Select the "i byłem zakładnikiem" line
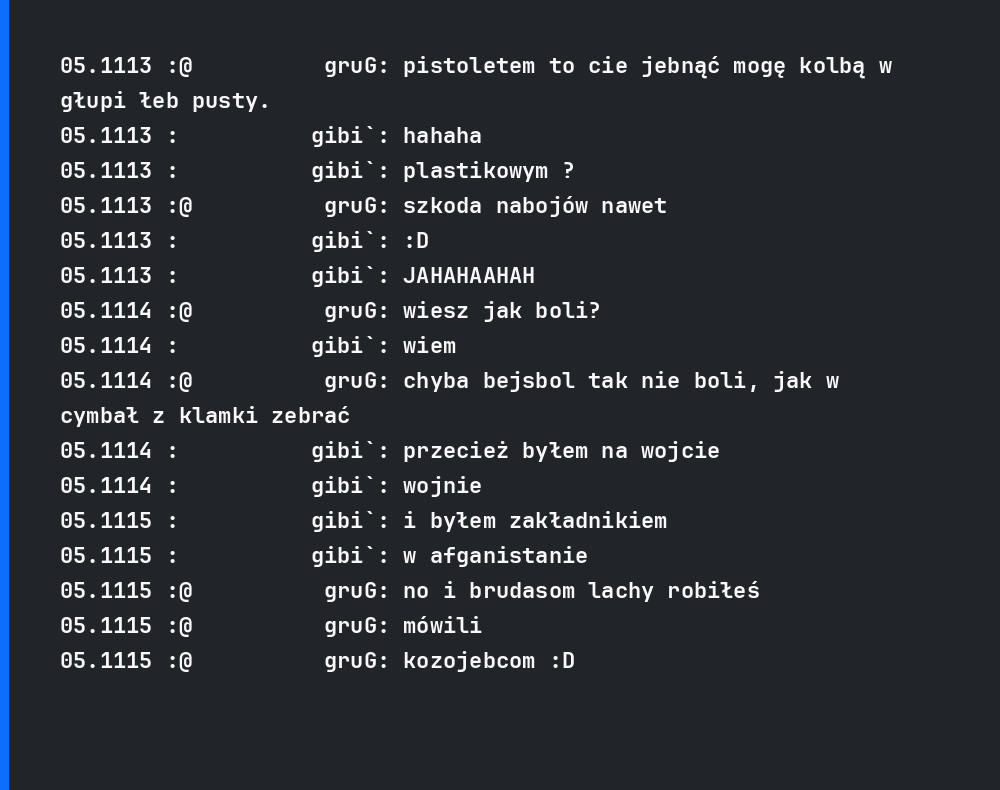The width and height of the screenshot is (1000, 790). 534,521
